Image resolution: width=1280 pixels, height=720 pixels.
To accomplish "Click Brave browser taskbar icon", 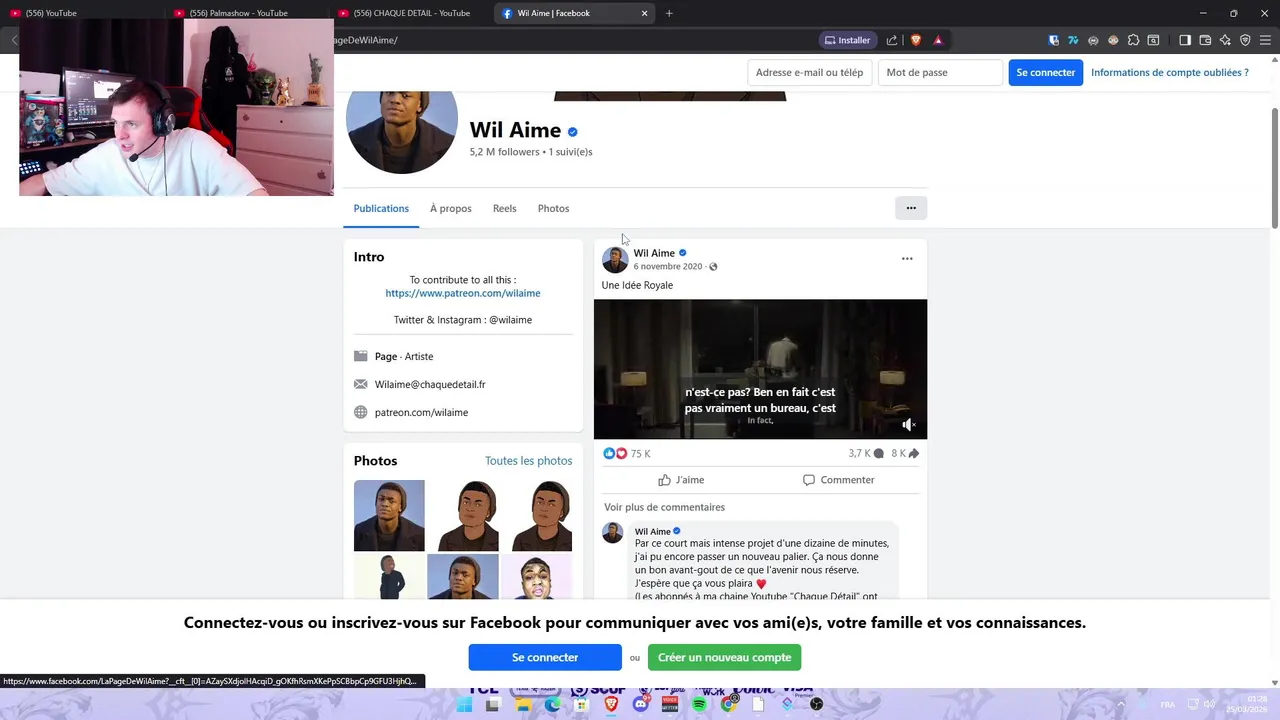I will point(611,705).
